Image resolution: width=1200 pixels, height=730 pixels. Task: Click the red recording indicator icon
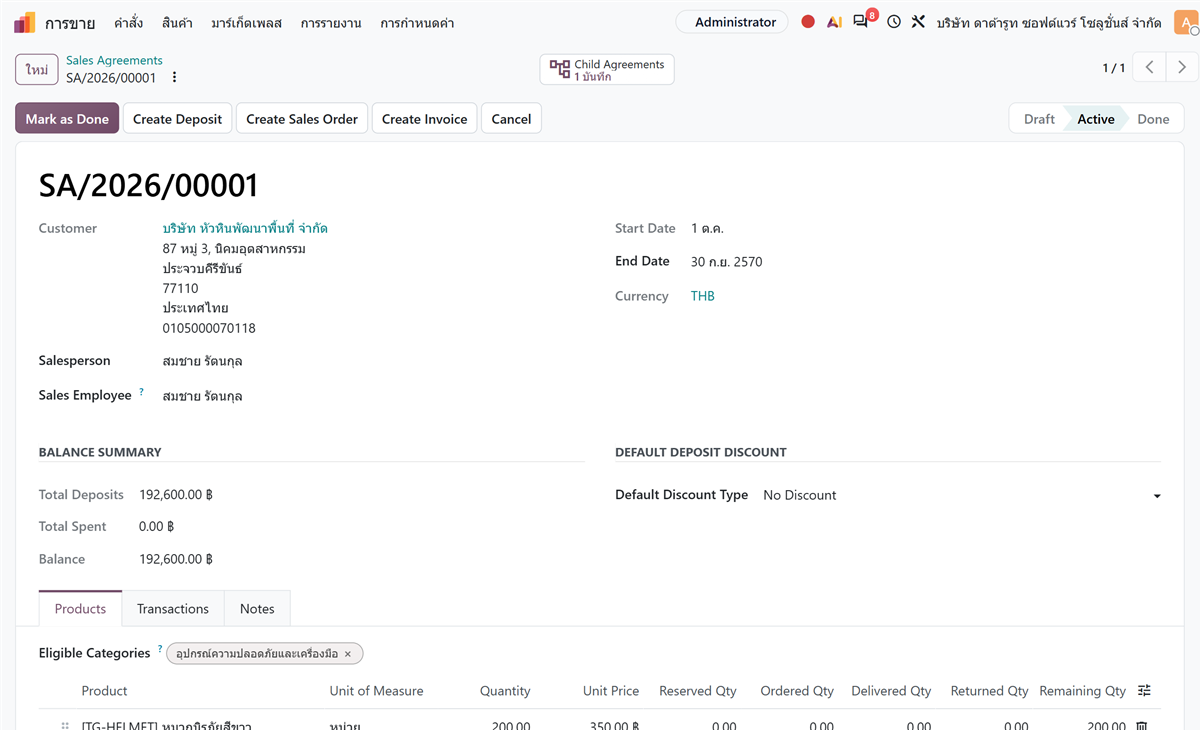point(808,22)
